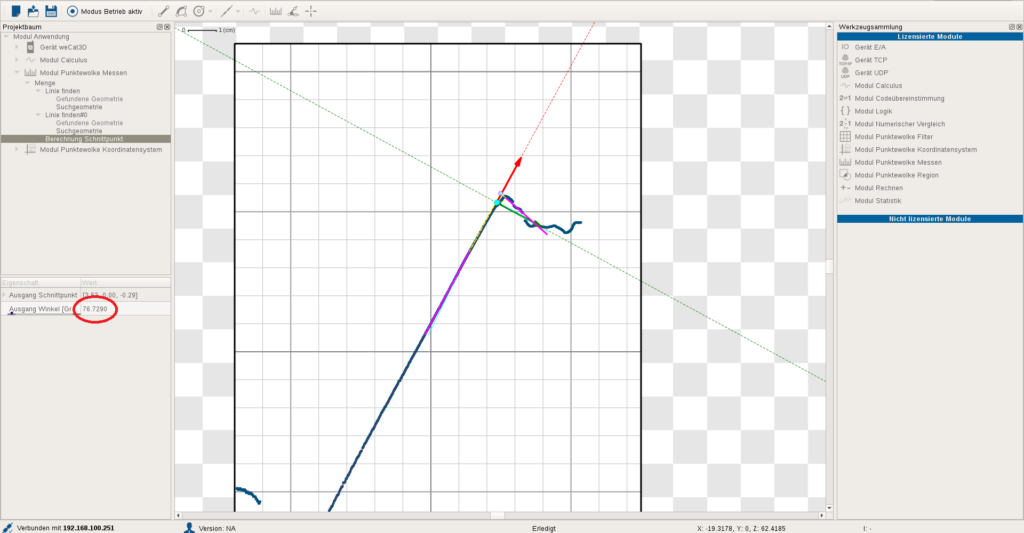
Task: Toggle Modus Betrieb aktiv radio button
Action: pos(73,11)
